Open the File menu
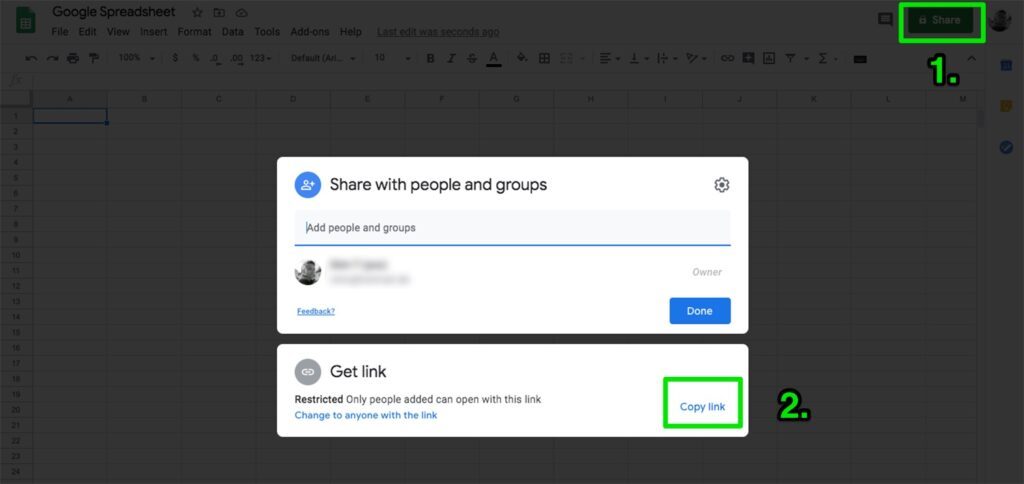Image resolution: width=1024 pixels, height=484 pixels. point(59,31)
